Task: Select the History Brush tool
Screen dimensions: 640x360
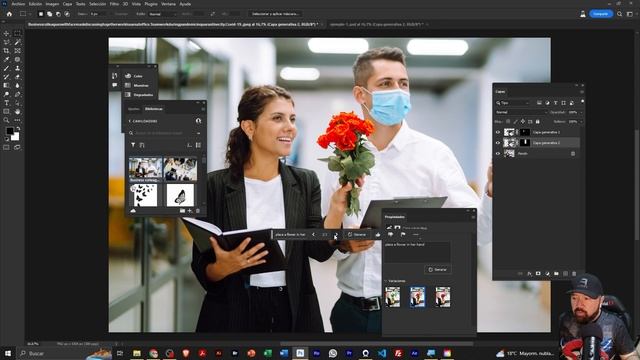Action: pyautogui.click(x=6, y=77)
